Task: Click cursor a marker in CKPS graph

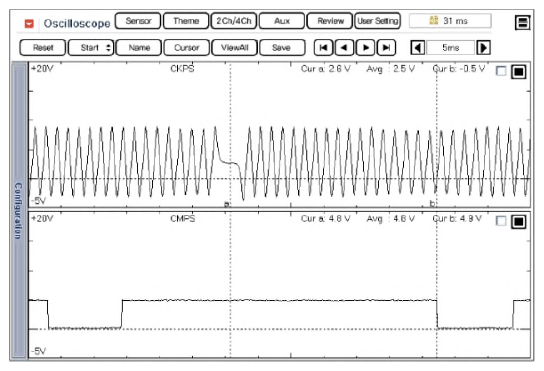Action: click(227, 204)
